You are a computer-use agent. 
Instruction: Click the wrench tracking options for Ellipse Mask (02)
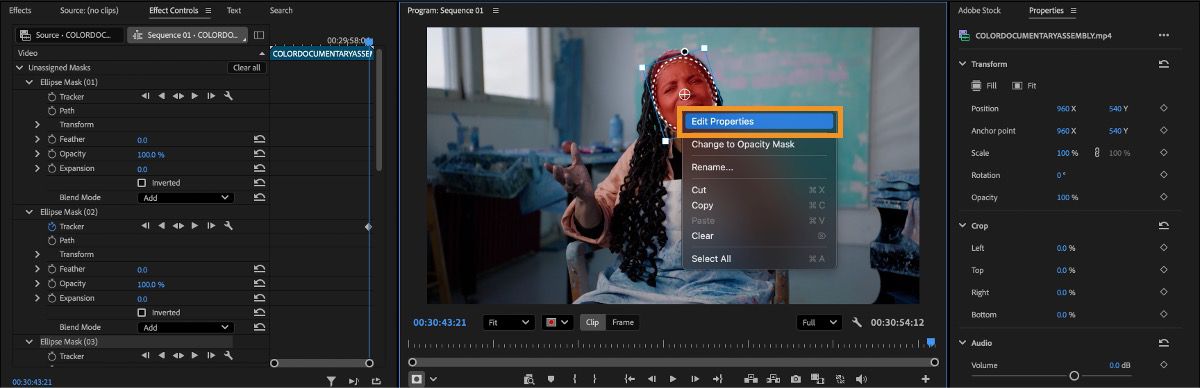pyautogui.click(x=228, y=226)
